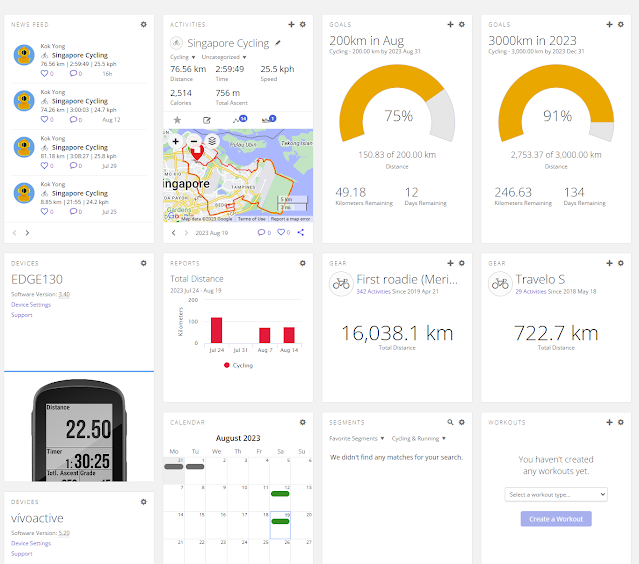The width and height of the screenshot is (639, 564).
Task: Click the 75% goal progress gauge
Action: (x=397, y=104)
